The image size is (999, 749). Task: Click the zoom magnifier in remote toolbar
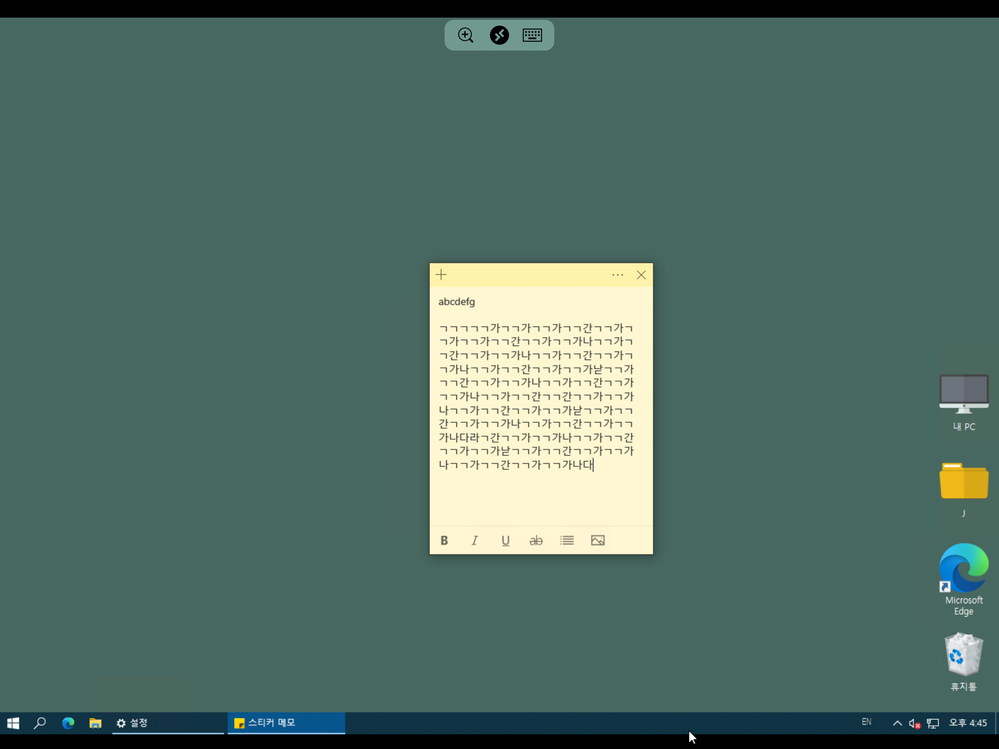pos(466,35)
